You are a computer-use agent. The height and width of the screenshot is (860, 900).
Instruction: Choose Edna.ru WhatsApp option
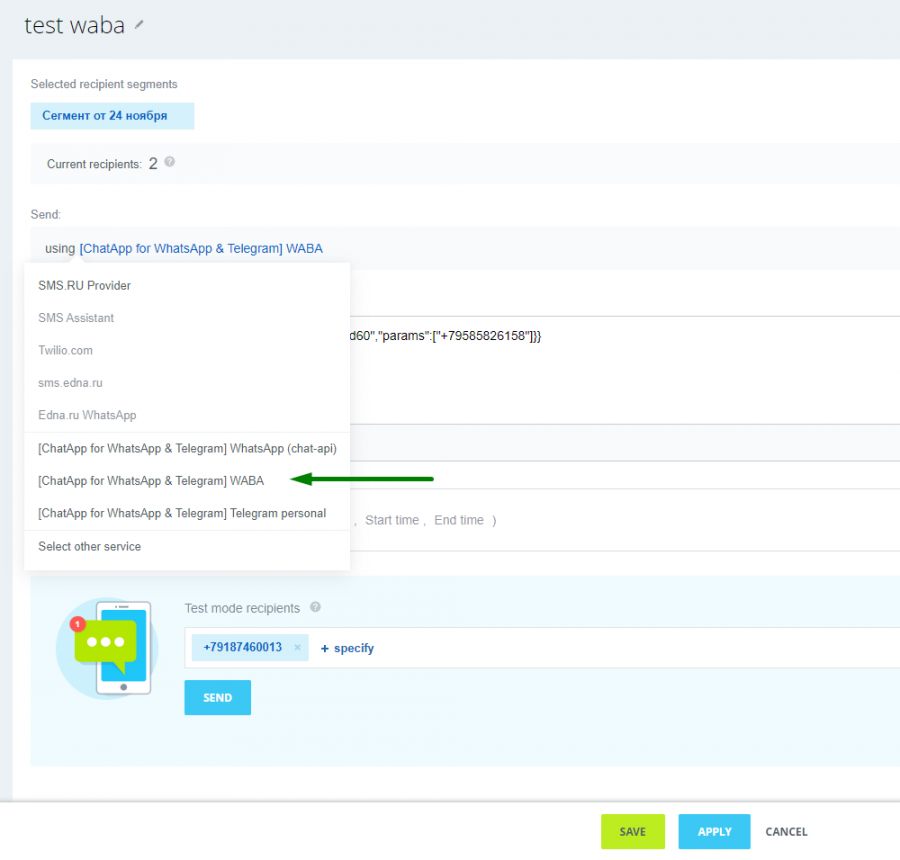point(87,415)
